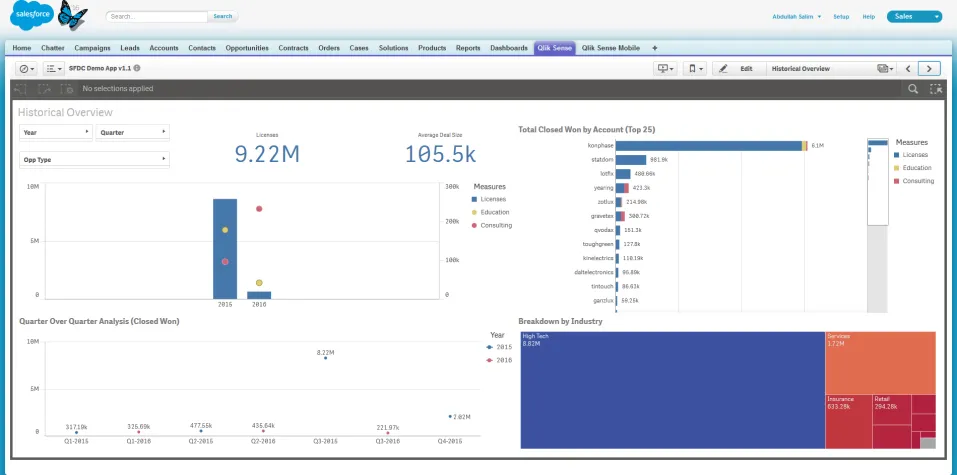Open the bookmarks menu
Screen dimensions: 957x475
click(x=695, y=69)
